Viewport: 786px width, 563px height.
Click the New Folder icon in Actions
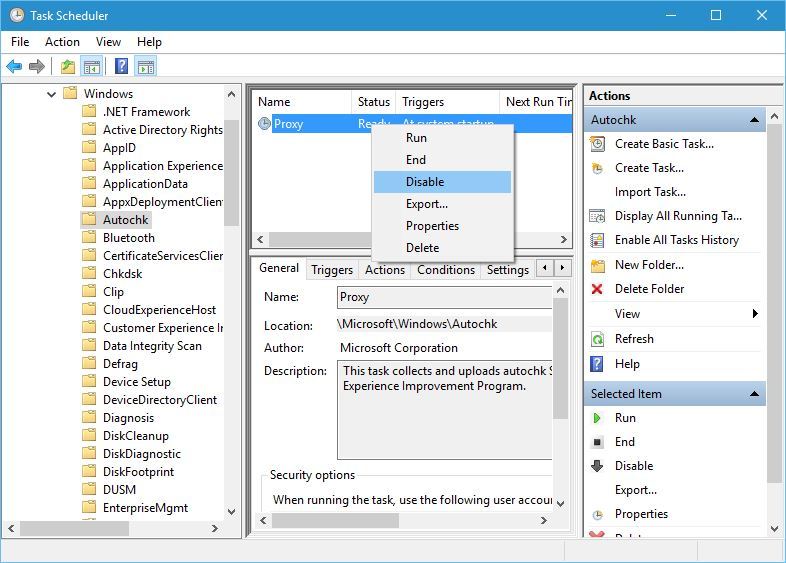(x=598, y=265)
